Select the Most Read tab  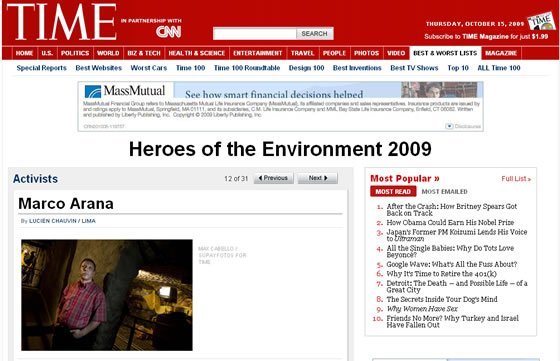click(393, 191)
